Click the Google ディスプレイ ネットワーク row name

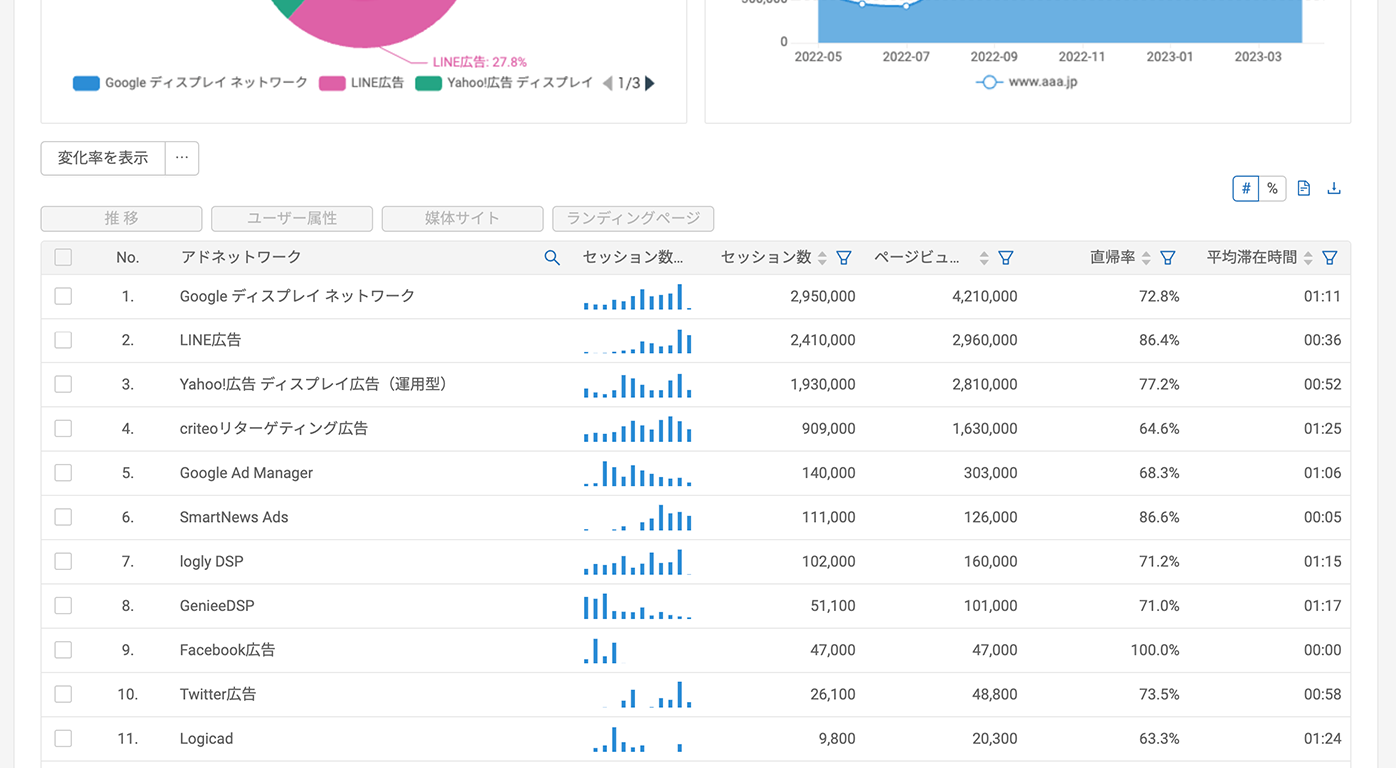297,296
